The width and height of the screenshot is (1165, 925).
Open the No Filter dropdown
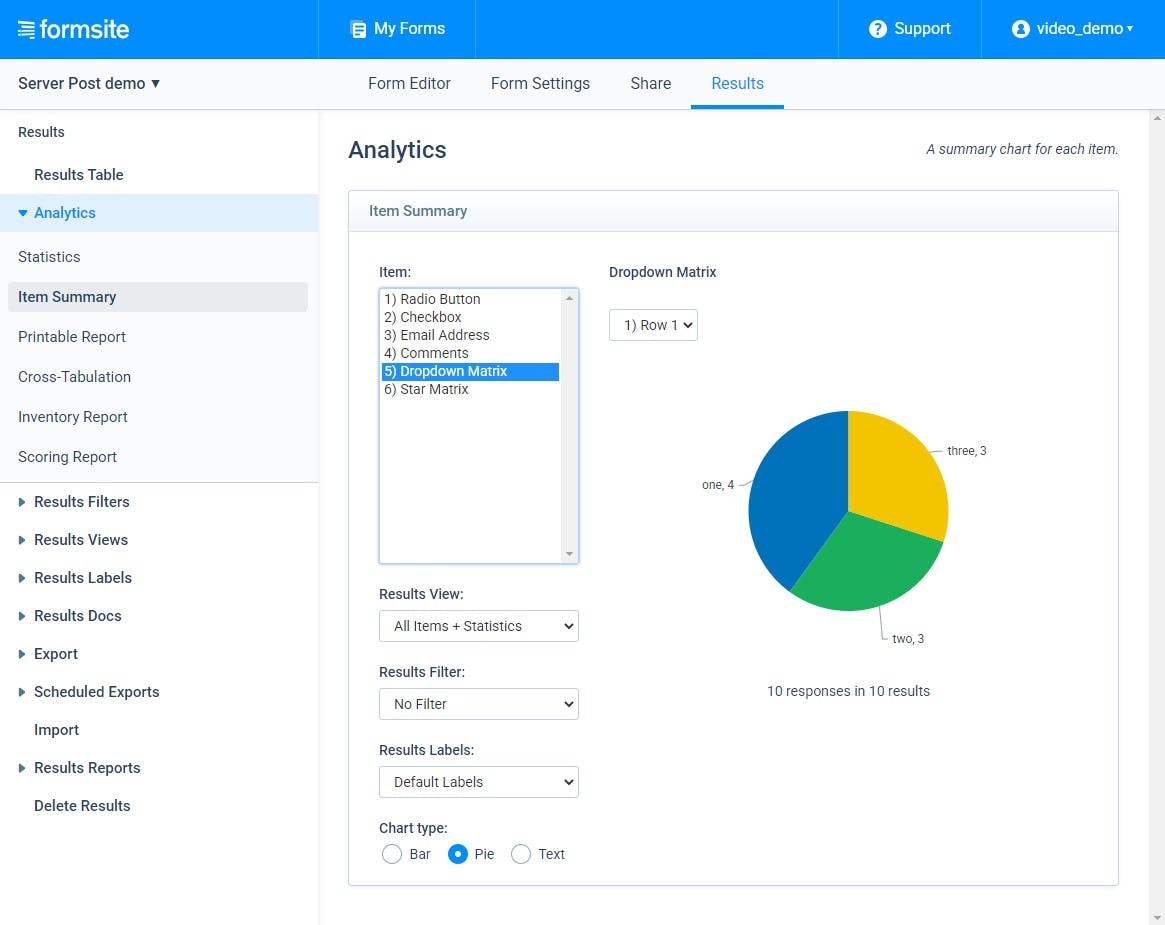tap(478, 703)
